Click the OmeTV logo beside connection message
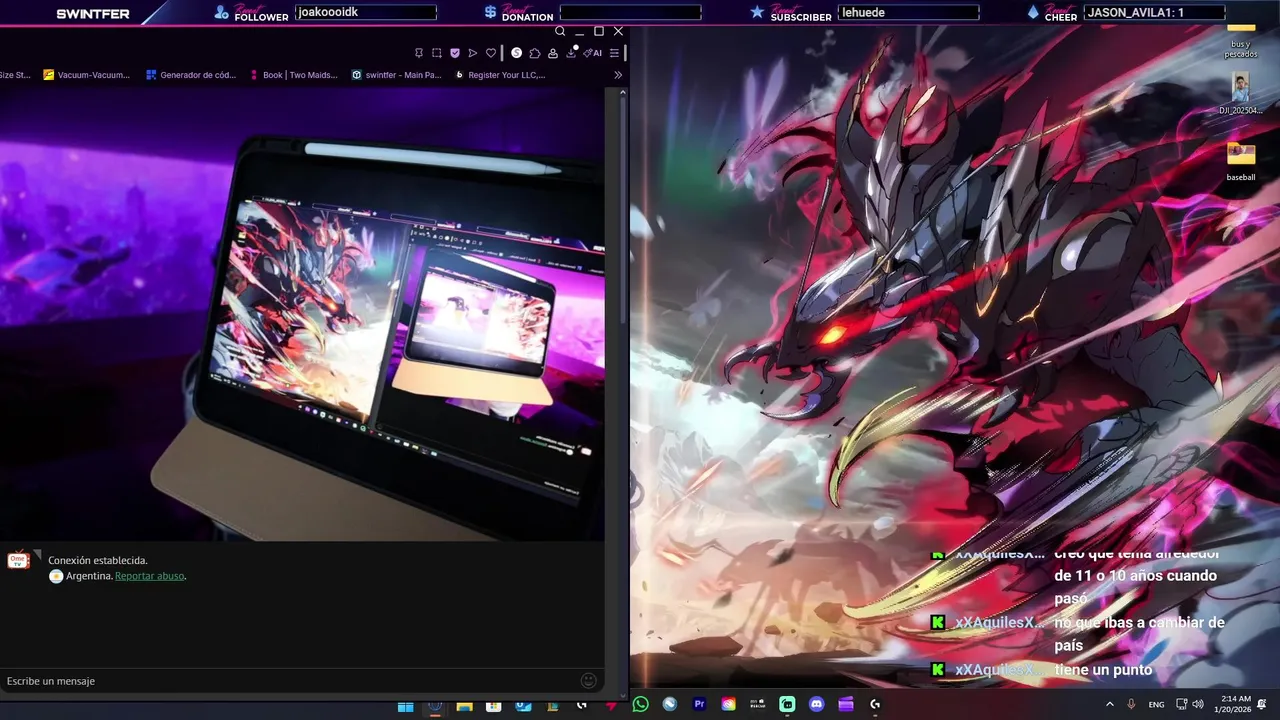 (x=19, y=561)
